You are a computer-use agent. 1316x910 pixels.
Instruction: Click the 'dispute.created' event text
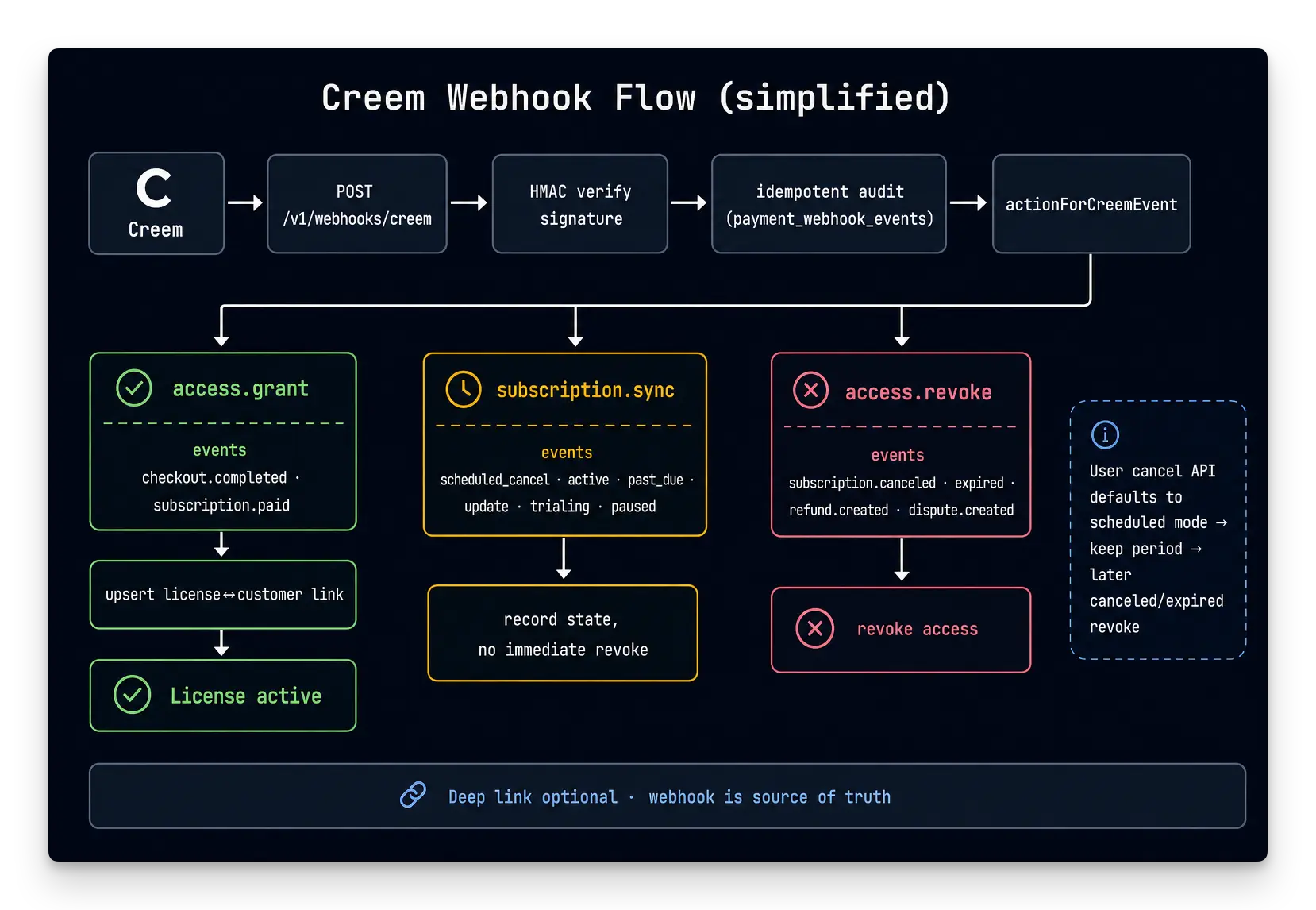point(961,510)
